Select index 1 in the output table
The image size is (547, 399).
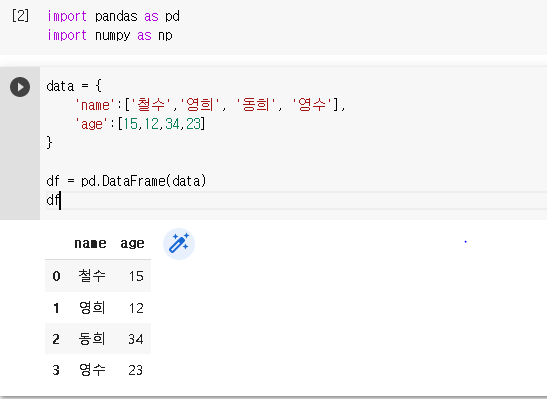(x=56, y=308)
